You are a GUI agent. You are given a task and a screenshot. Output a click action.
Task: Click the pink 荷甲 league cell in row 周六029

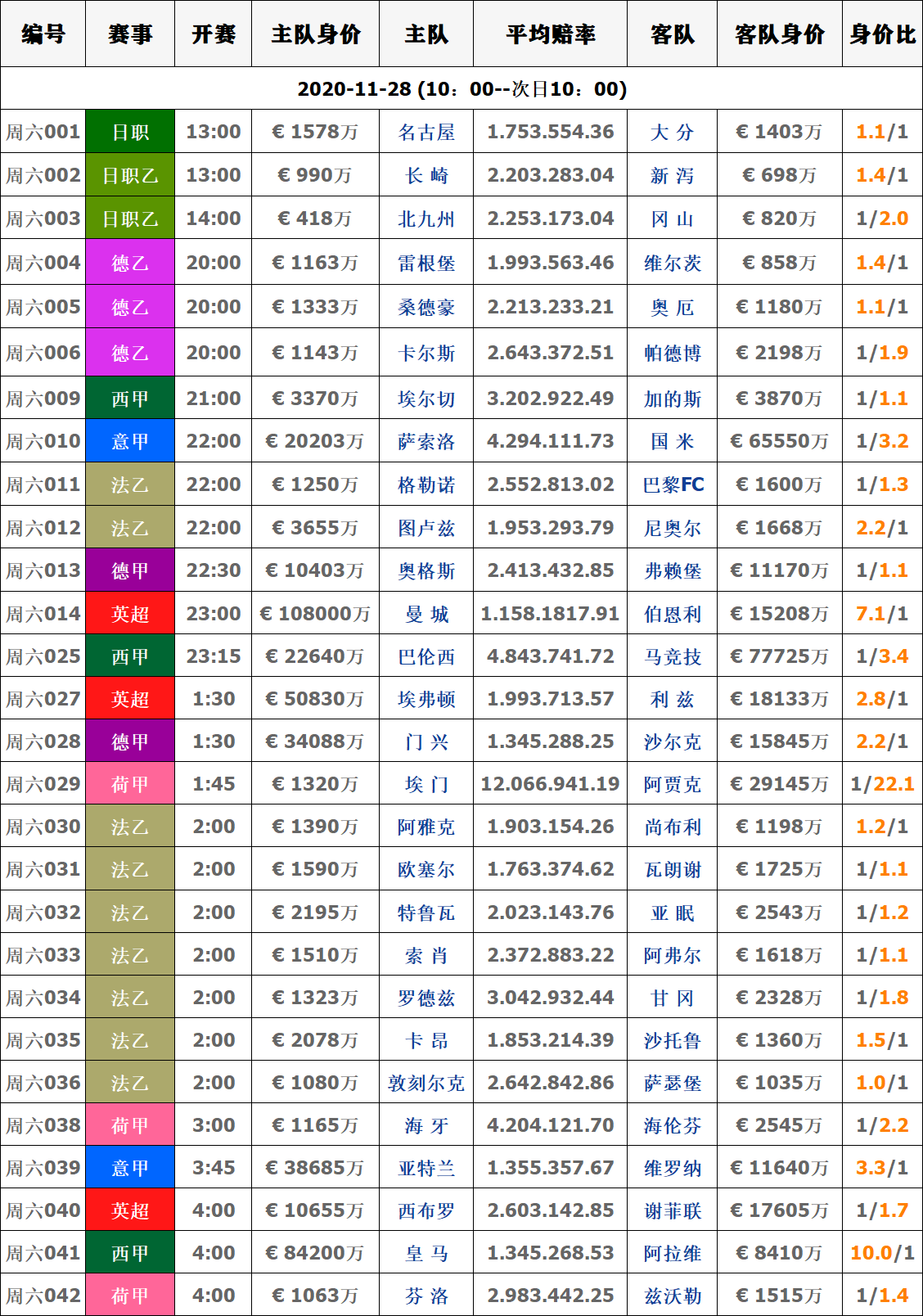[x=130, y=785]
